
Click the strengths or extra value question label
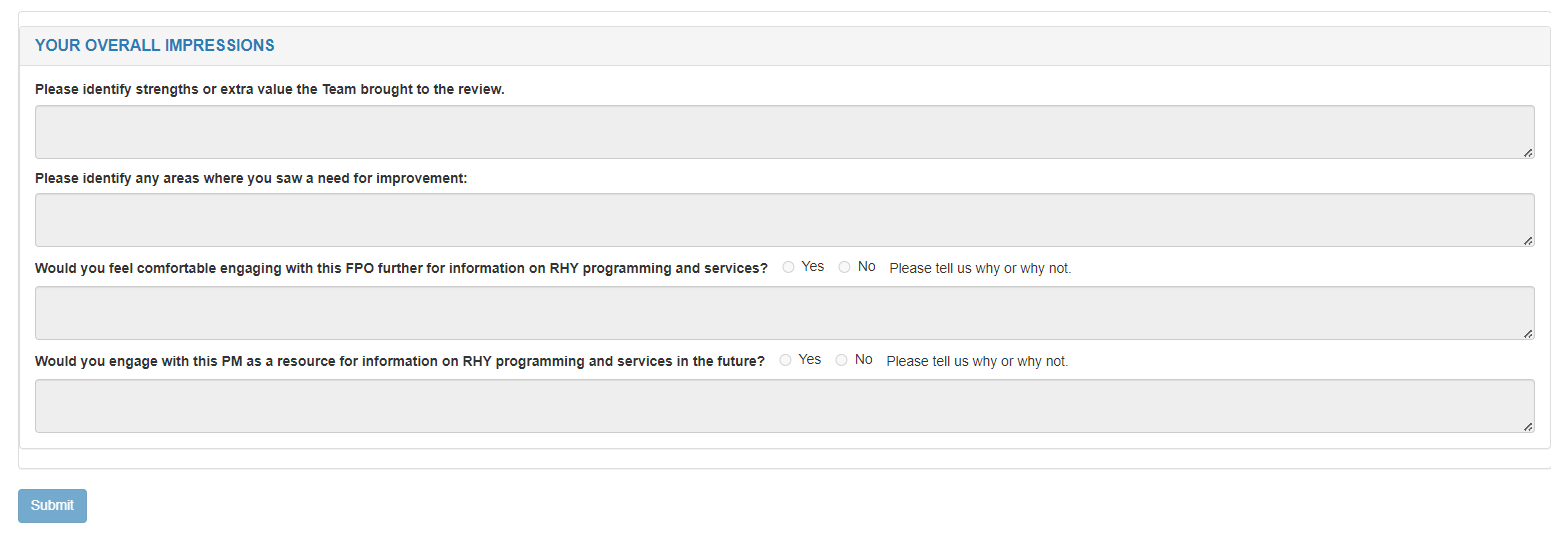pyautogui.click(x=270, y=89)
